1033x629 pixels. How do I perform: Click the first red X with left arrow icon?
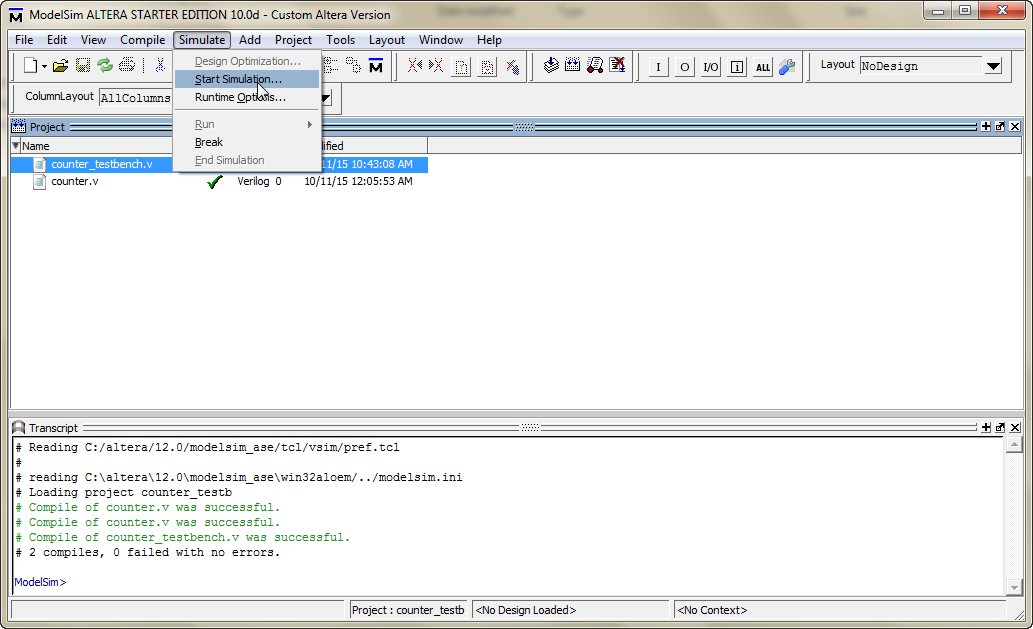[414, 65]
